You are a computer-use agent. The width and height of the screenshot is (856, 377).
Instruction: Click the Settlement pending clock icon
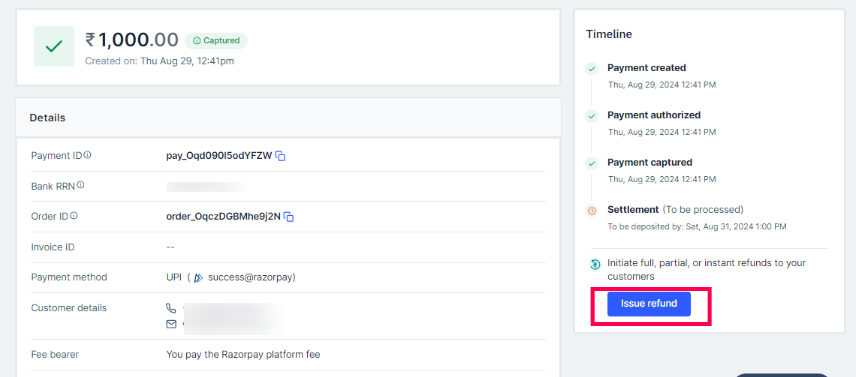(x=592, y=211)
